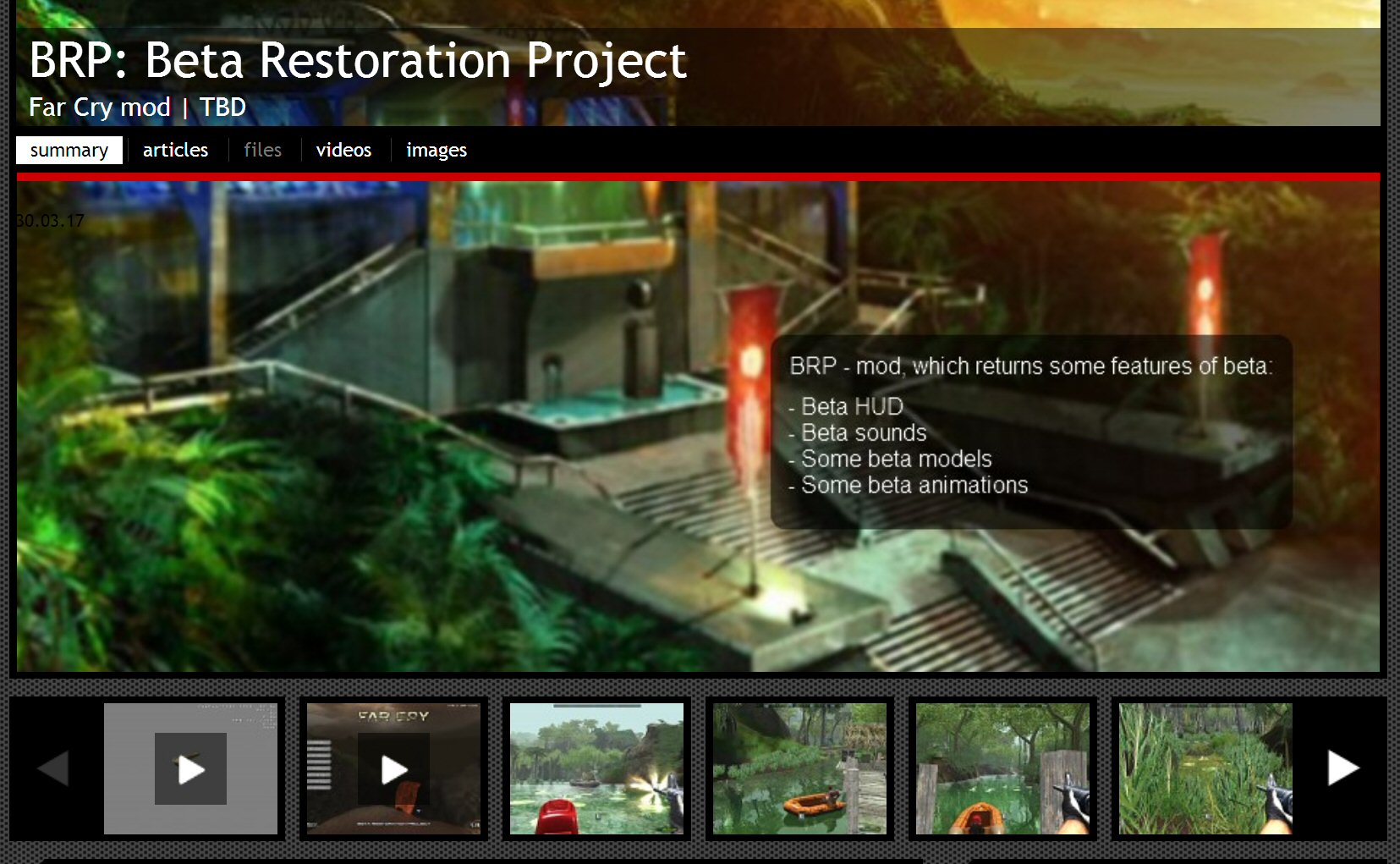The width and height of the screenshot is (1400, 864).
Task: Play the Far Cry menu video thumbnail
Action: pos(393,768)
